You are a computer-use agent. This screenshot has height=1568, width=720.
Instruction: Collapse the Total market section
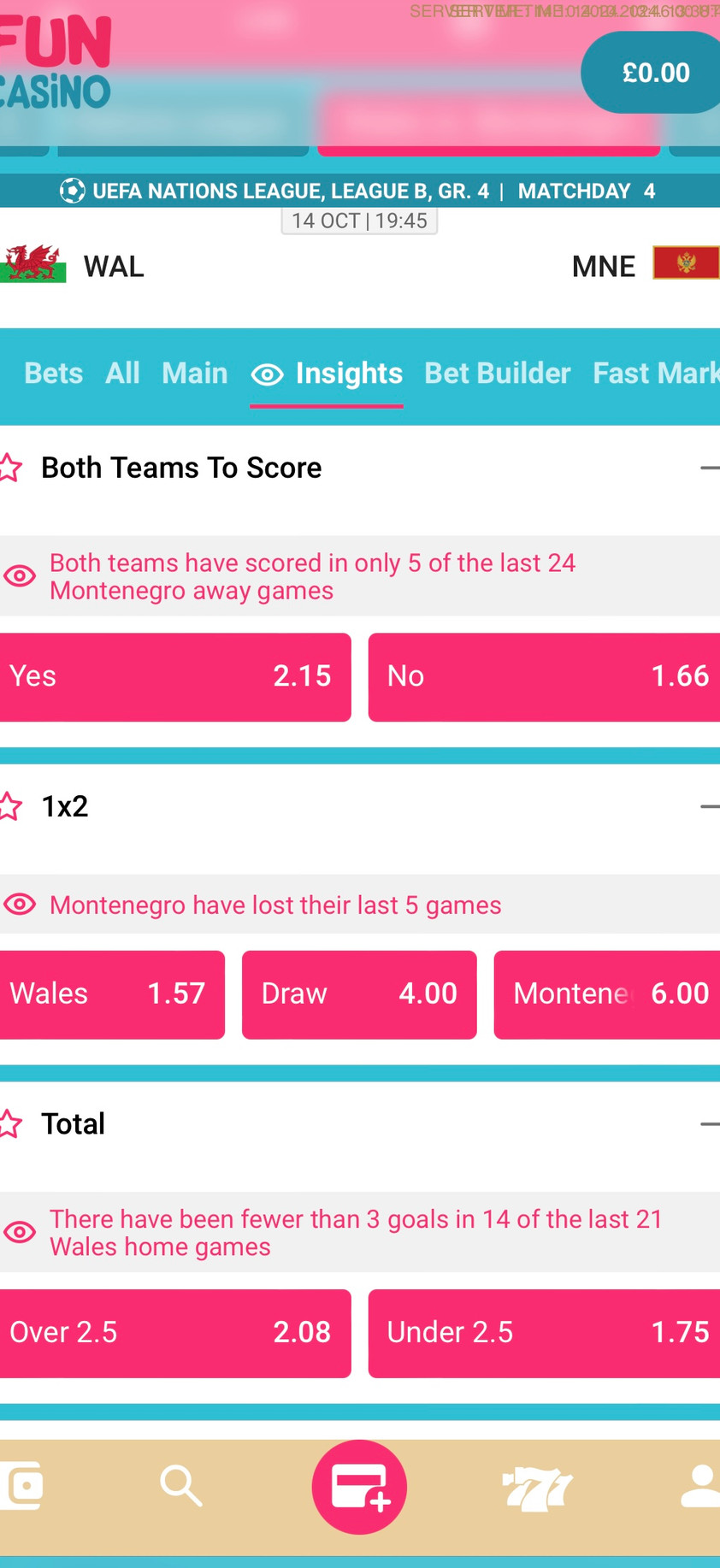click(709, 1123)
